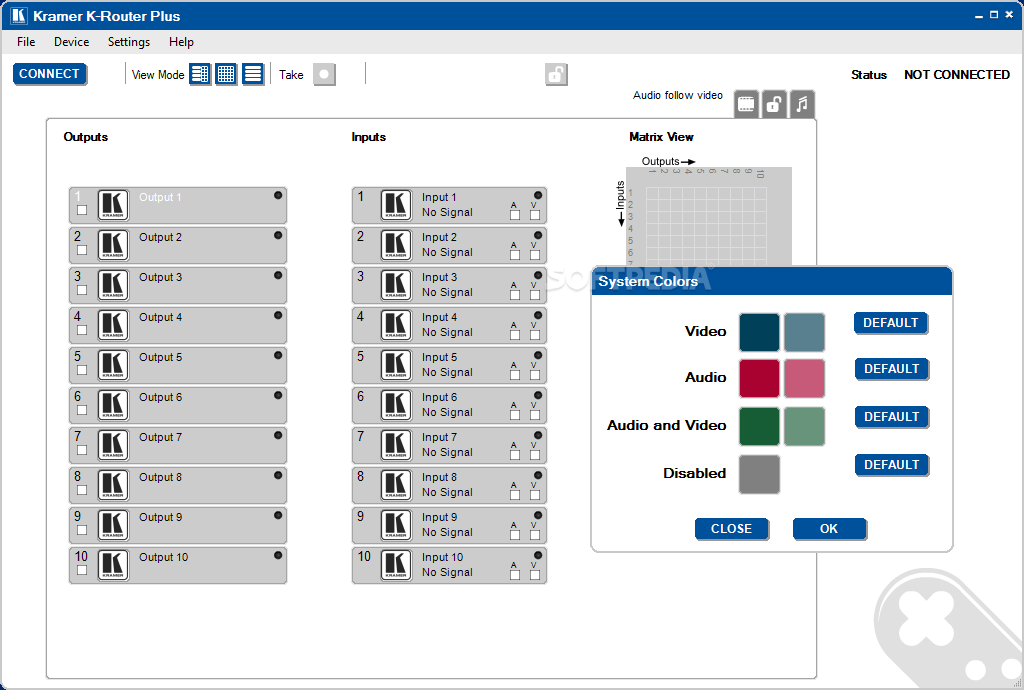Confirm System Colors with OK
The width and height of the screenshot is (1024, 690).
pyautogui.click(x=829, y=529)
